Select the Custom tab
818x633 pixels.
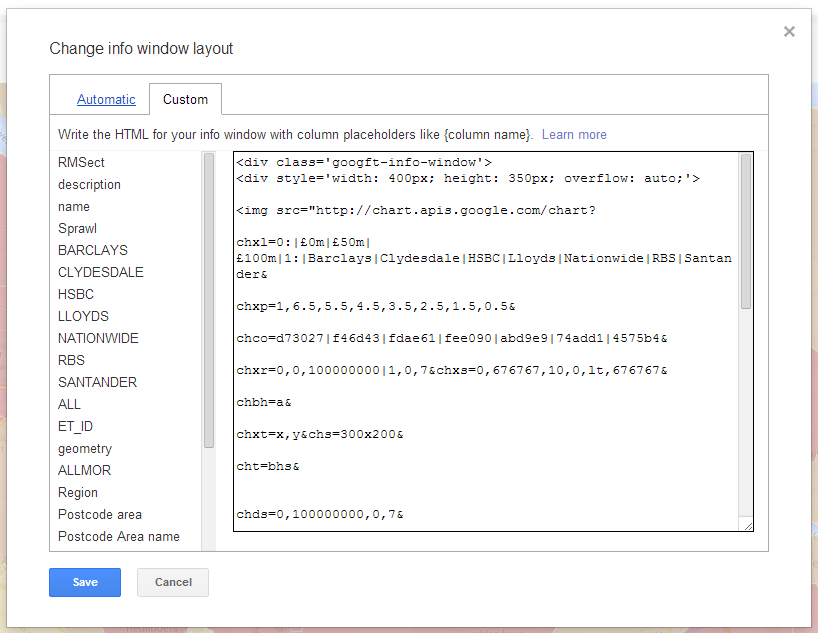pyautogui.click(x=185, y=100)
